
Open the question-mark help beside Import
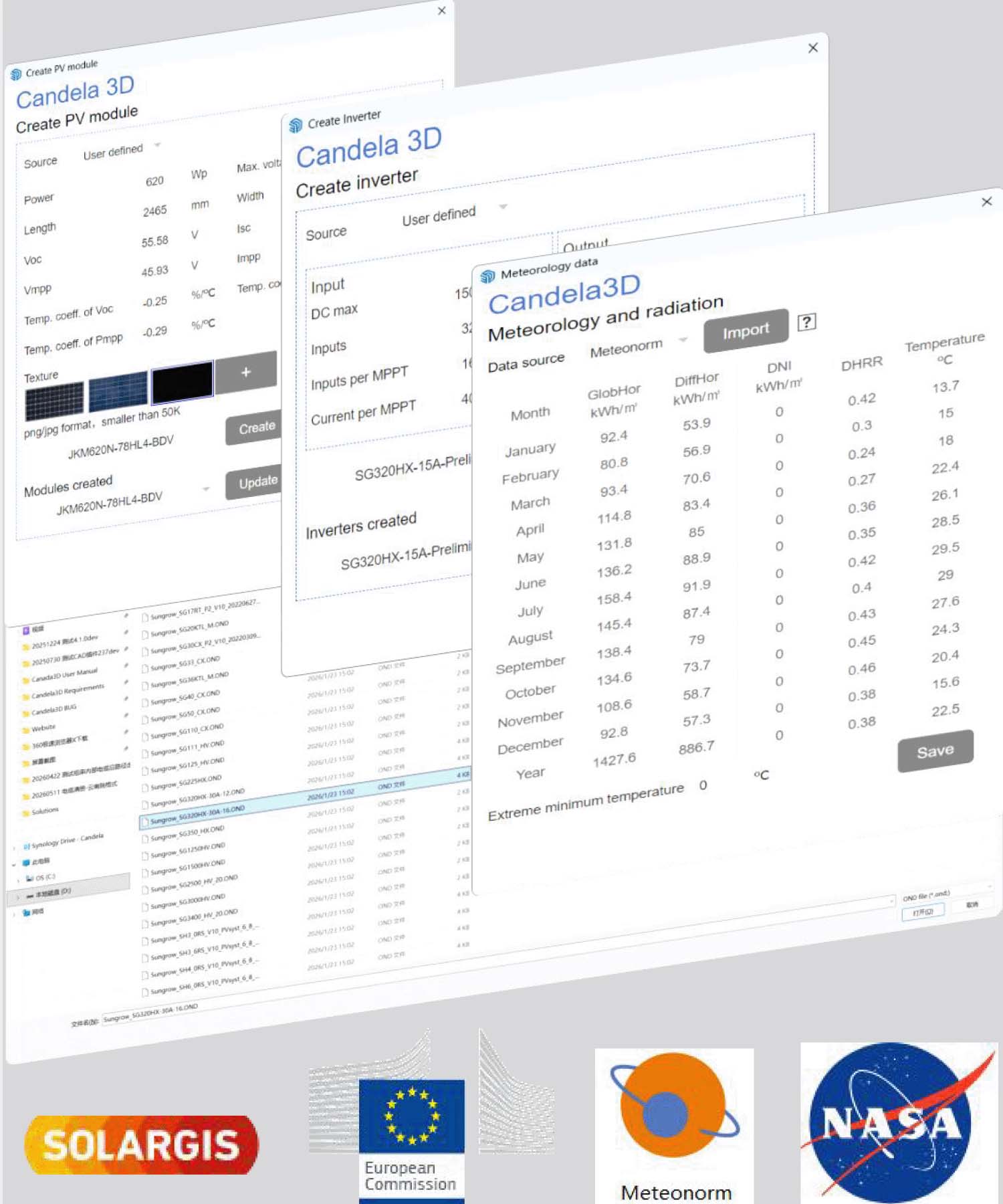[x=806, y=322]
